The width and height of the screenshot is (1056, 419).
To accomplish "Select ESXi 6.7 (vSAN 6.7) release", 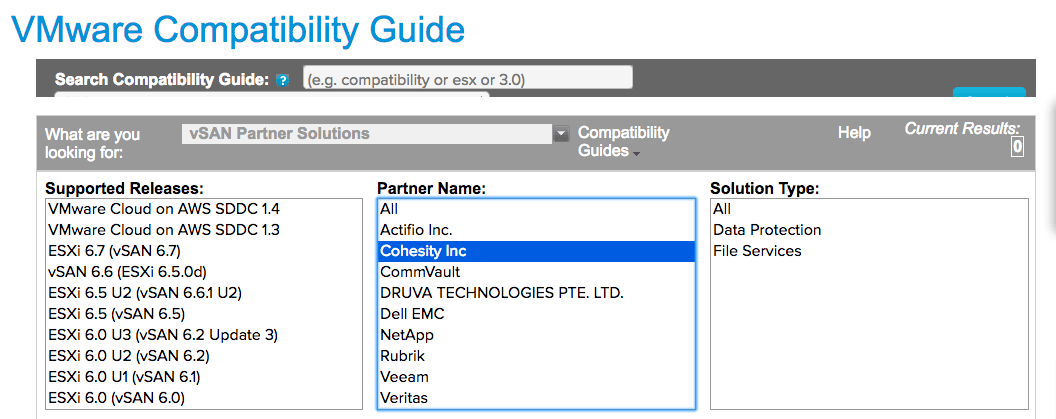I will click(114, 251).
